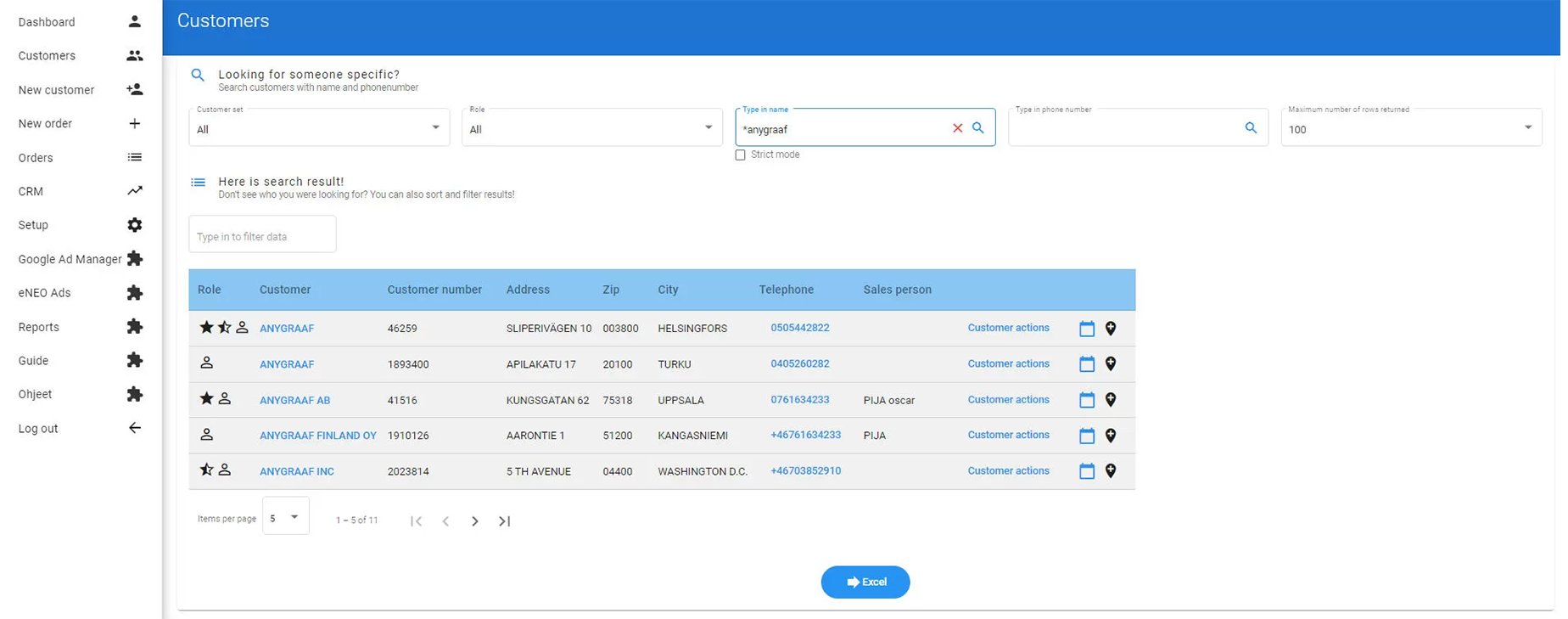This screenshot has width=1568, height=619.
Task: Open the Customer set dropdown
Action: (x=318, y=128)
